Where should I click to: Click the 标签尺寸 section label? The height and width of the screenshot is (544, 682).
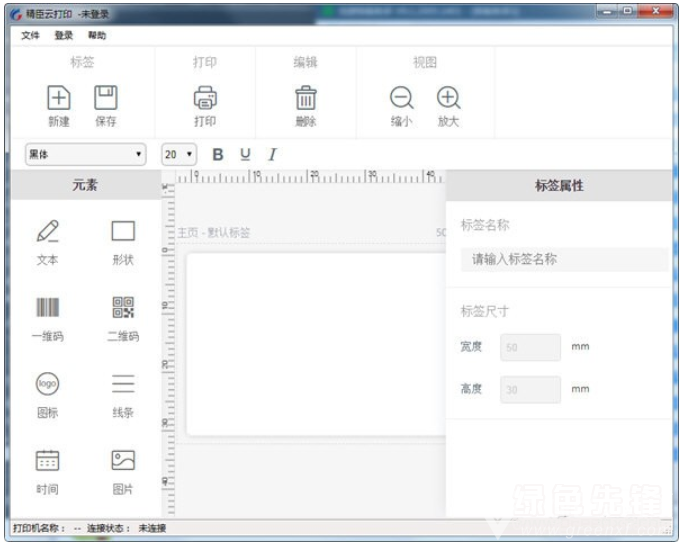tap(485, 311)
